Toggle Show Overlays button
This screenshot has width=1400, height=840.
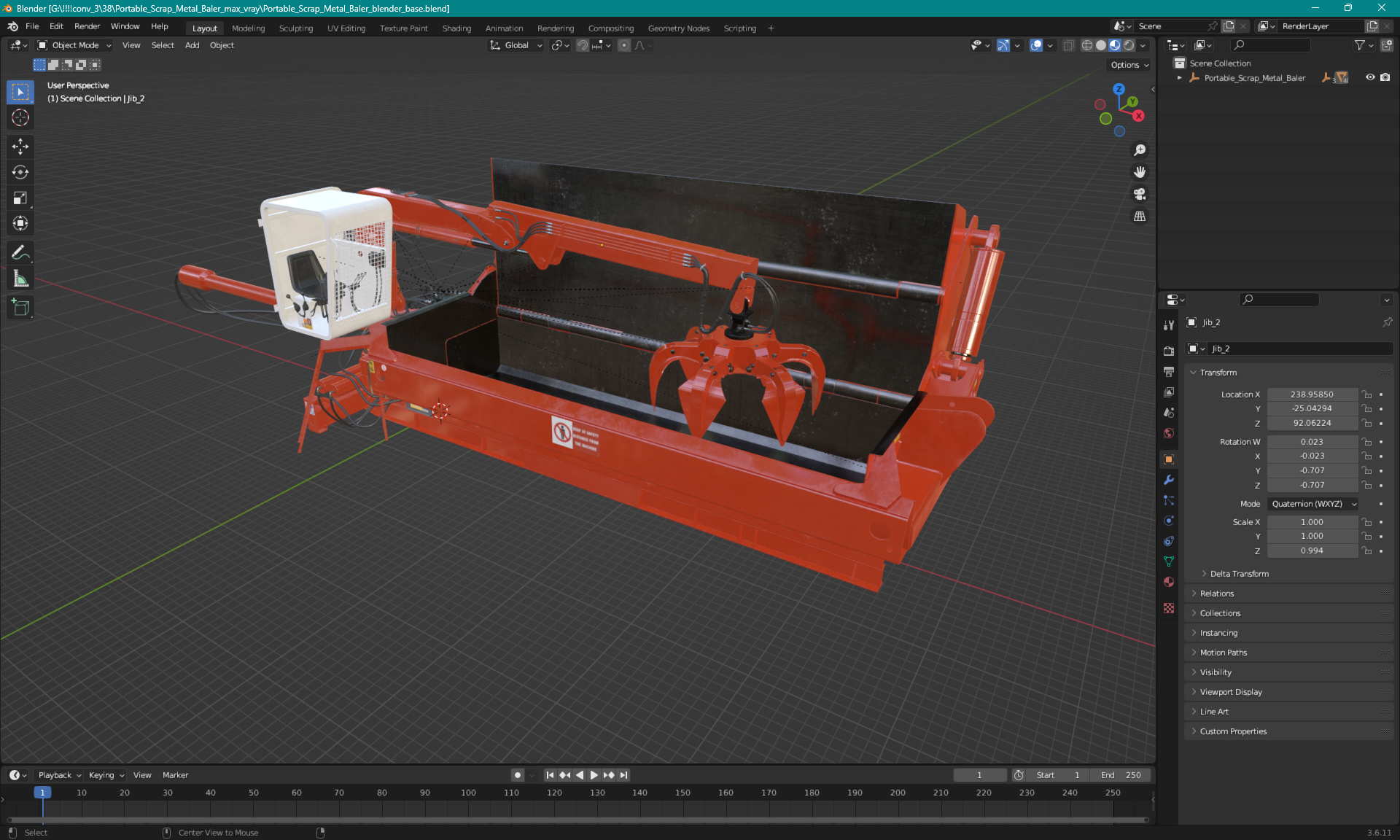tap(1036, 45)
